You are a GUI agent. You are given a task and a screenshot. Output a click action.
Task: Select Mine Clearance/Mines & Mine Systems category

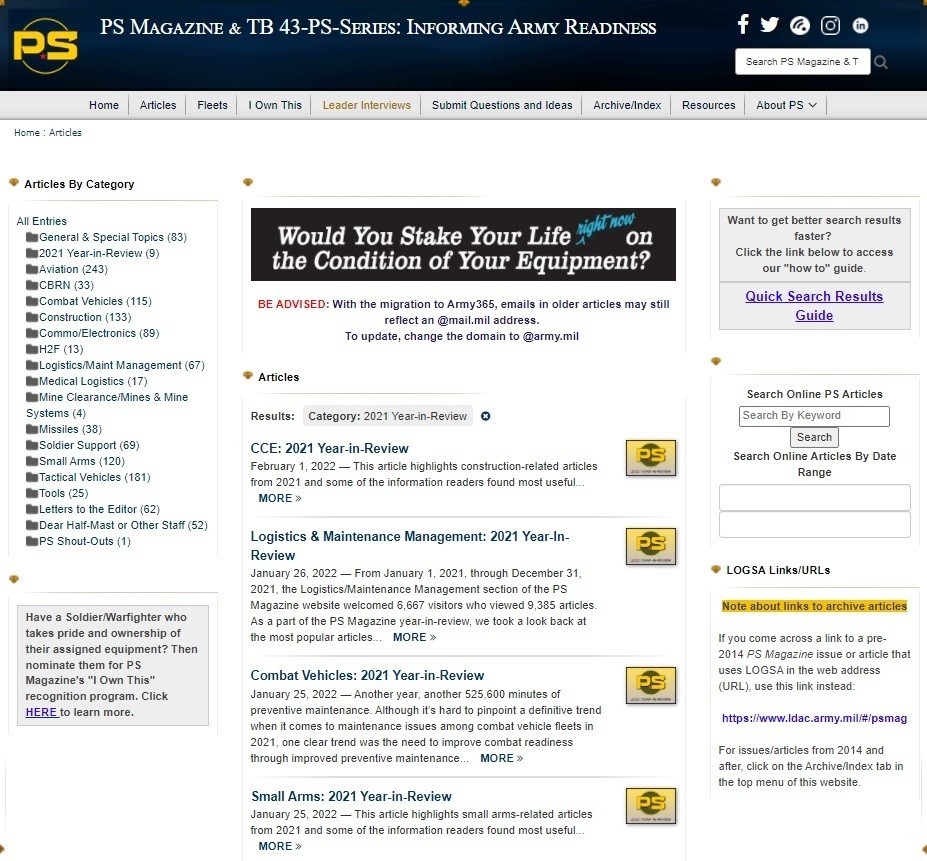tap(107, 405)
